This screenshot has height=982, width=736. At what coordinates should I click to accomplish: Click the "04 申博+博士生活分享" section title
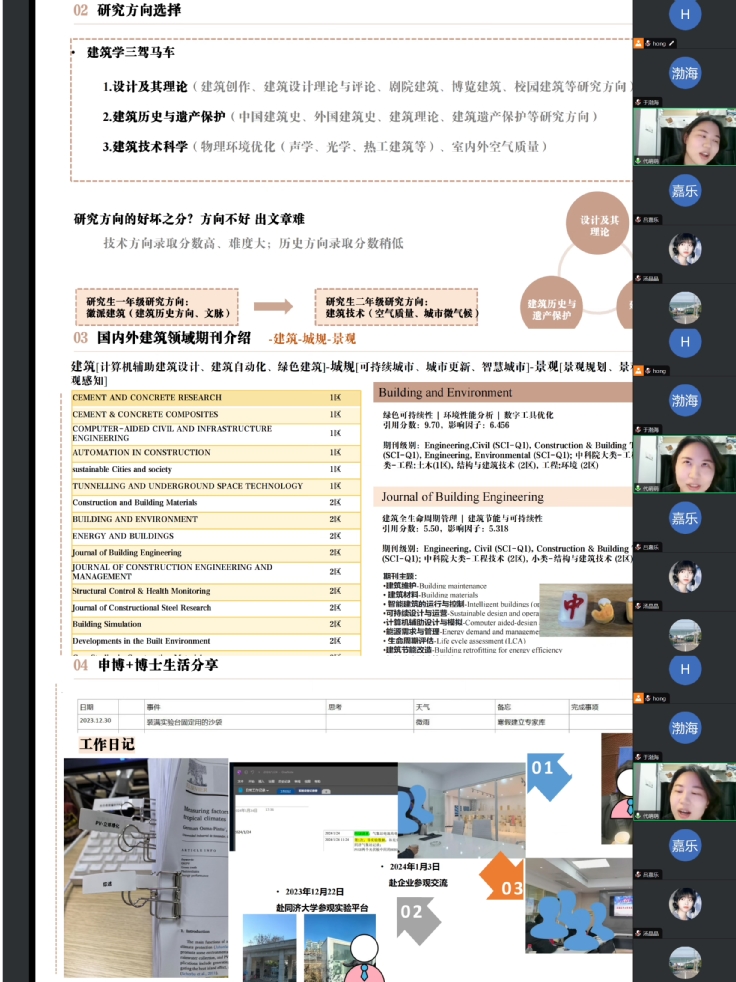[146, 665]
